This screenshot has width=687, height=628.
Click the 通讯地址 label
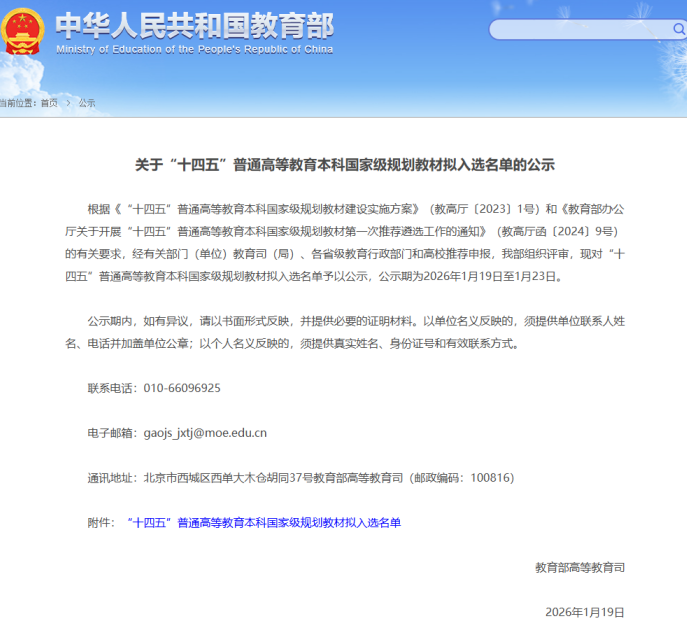click(110, 478)
